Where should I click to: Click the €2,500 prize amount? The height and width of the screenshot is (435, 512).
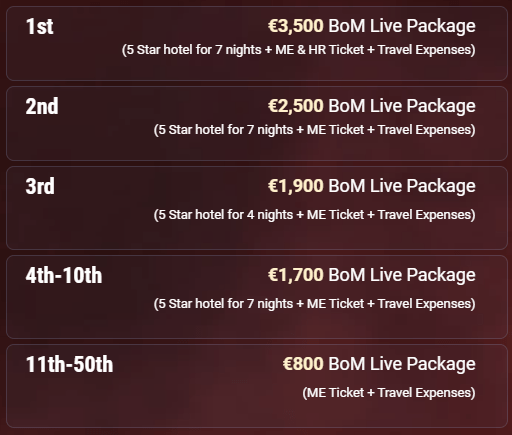296,106
